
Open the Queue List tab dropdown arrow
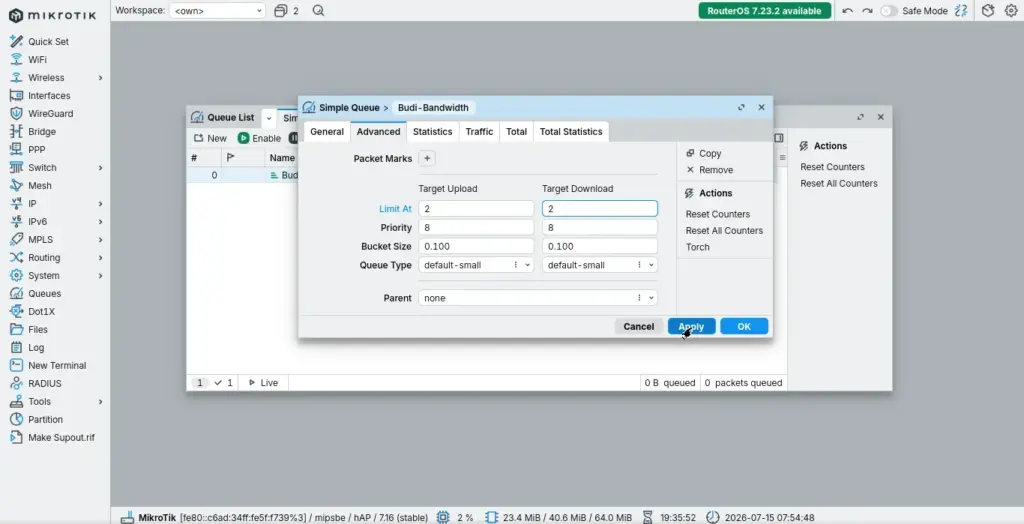(268, 118)
